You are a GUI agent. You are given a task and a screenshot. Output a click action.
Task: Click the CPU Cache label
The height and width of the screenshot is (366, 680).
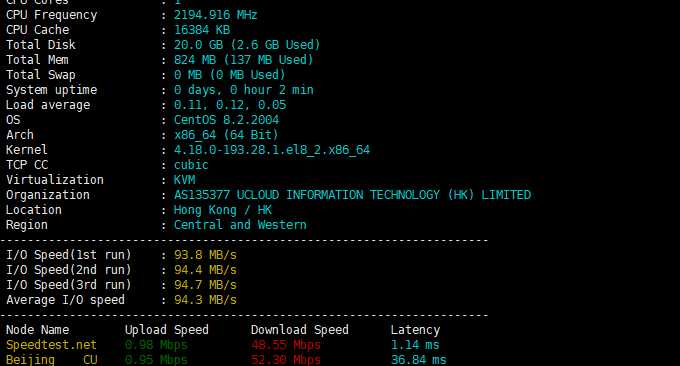[37, 30]
